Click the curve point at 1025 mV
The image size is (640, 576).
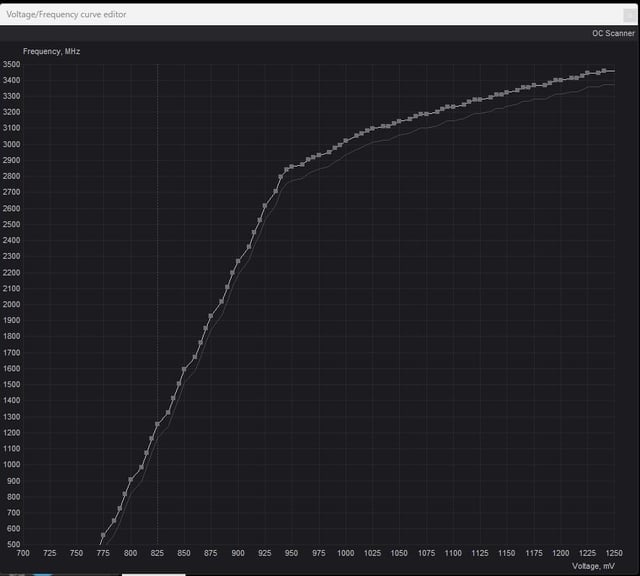pyautogui.click(x=373, y=129)
